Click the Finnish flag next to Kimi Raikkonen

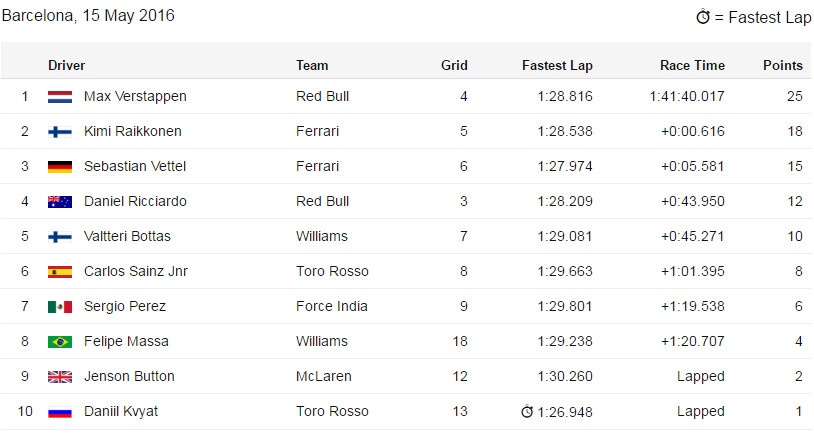click(x=59, y=132)
